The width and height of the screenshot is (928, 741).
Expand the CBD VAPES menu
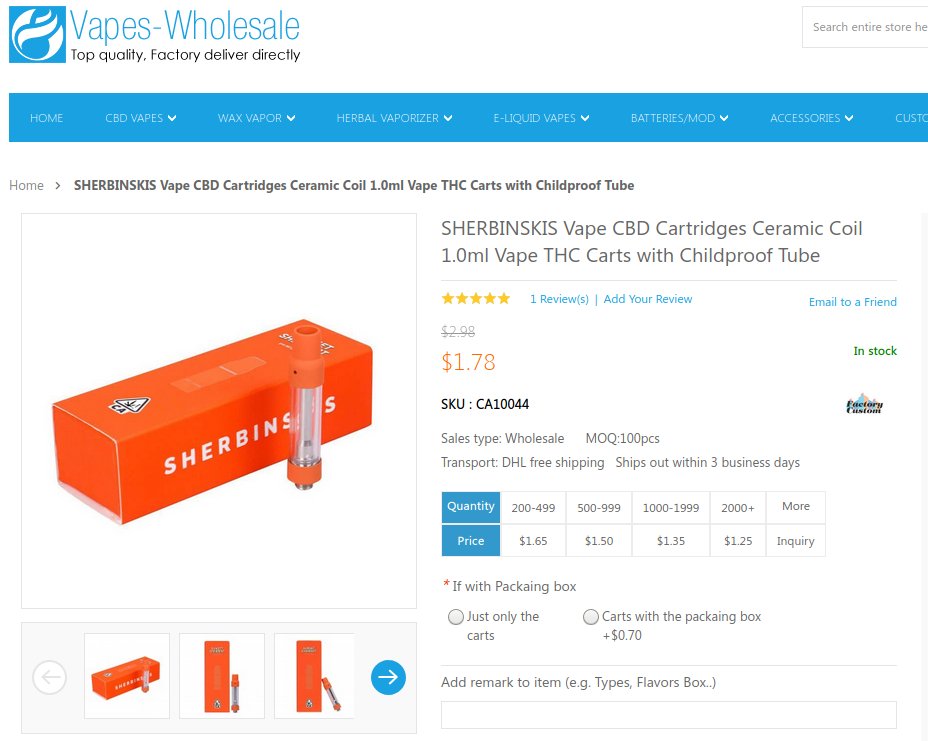(x=141, y=118)
